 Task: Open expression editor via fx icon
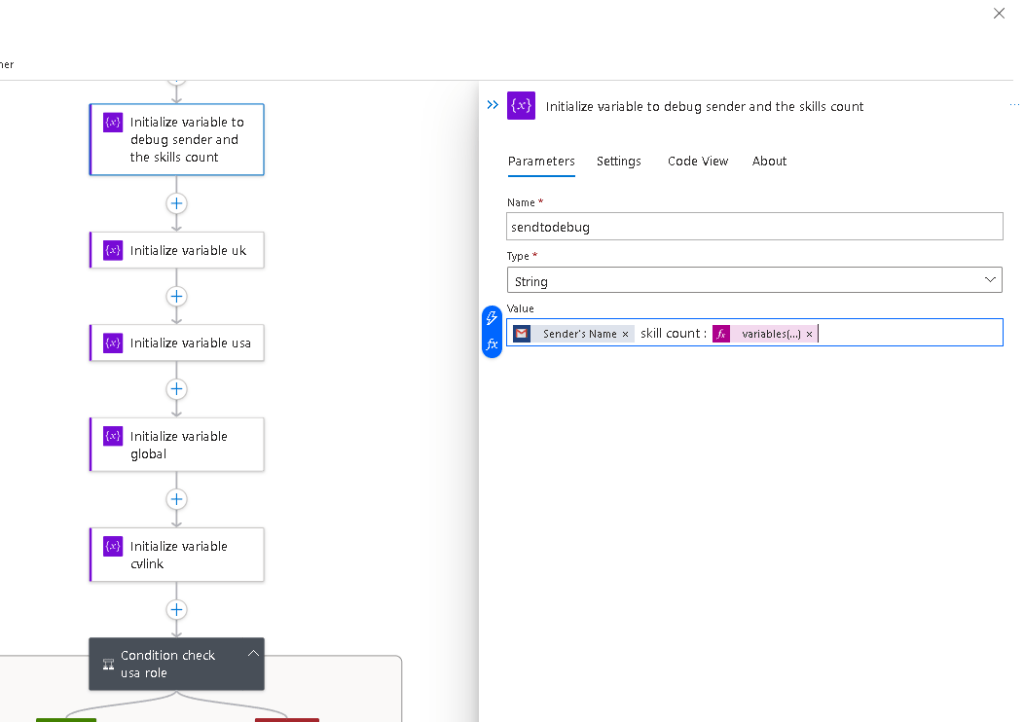pos(492,344)
